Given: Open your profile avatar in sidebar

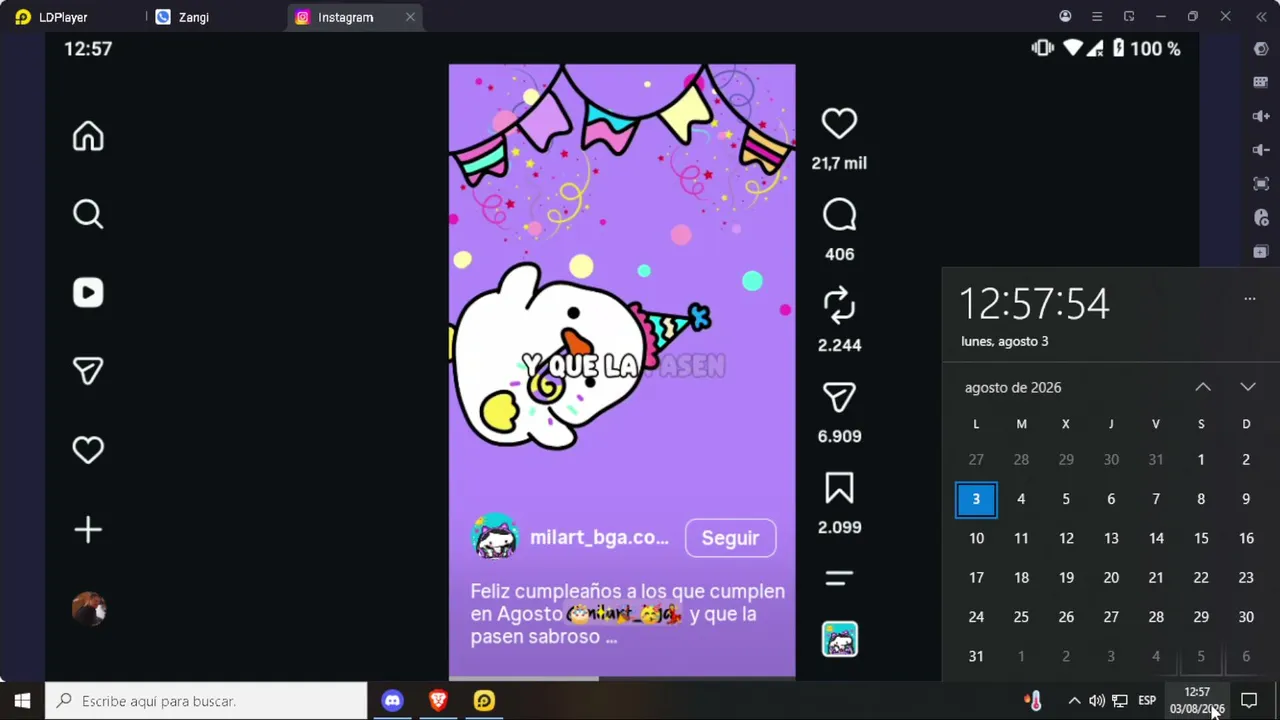Looking at the screenshot, I should click(x=88, y=608).
